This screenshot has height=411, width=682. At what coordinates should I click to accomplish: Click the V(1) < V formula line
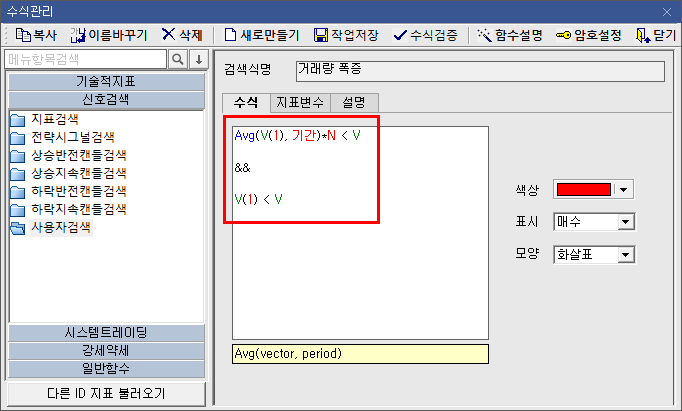(x=258, y=200)
